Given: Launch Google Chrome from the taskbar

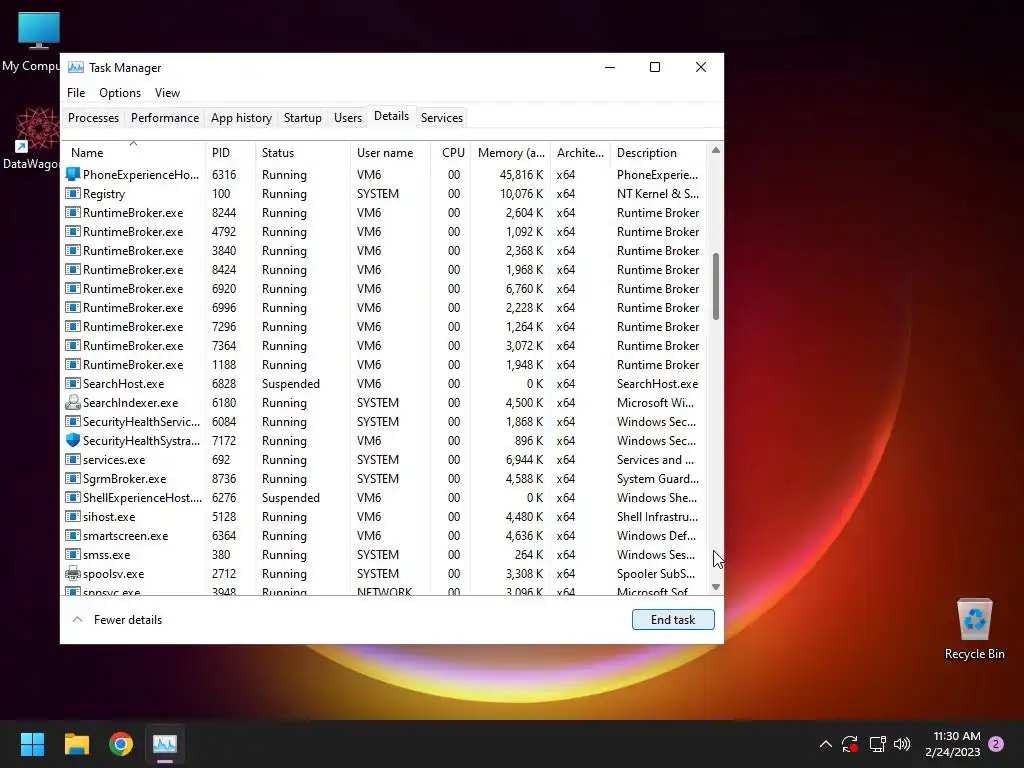Looking at the screenshot, I should (121, 744).
